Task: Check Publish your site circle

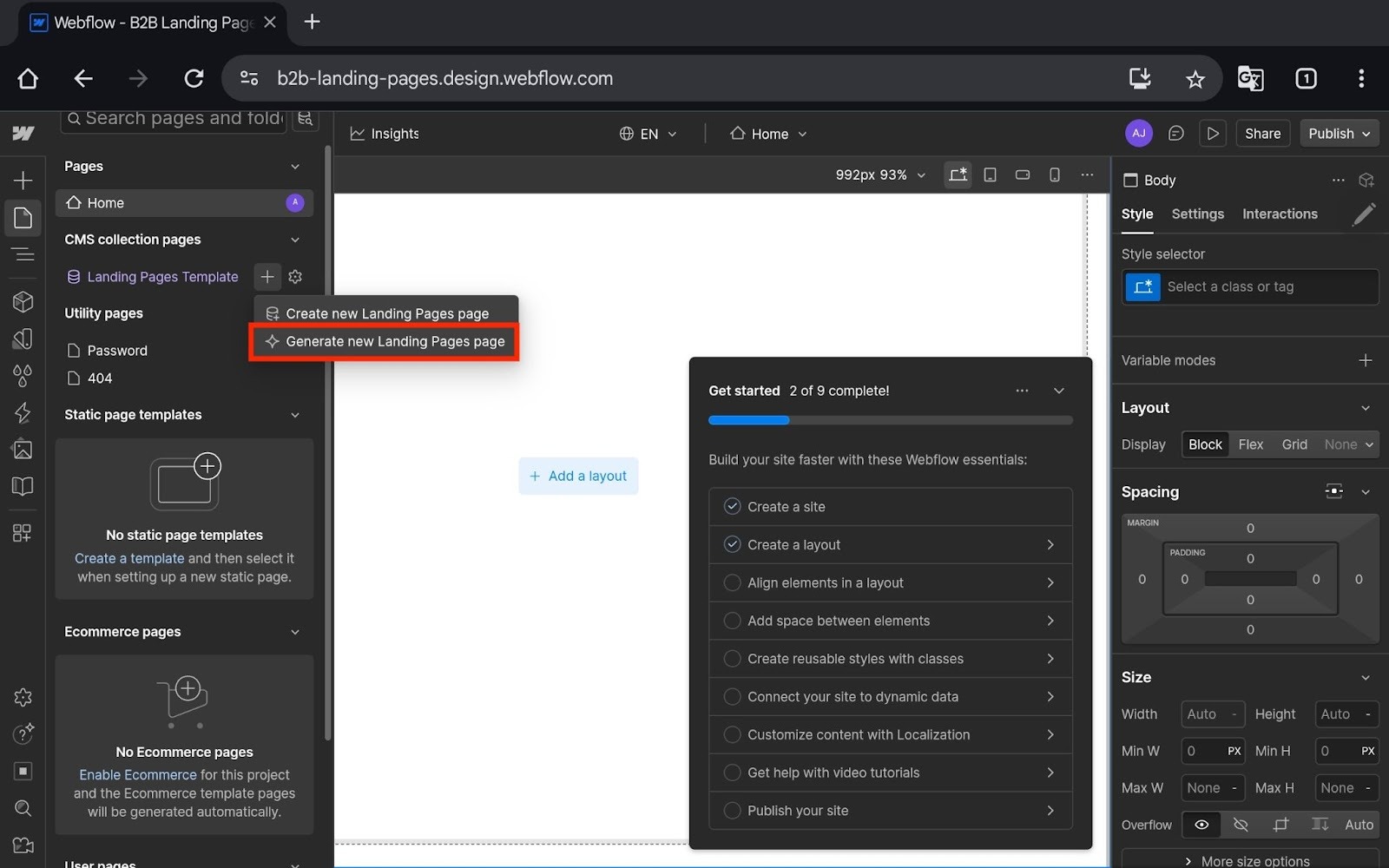Action: [733, 811]
